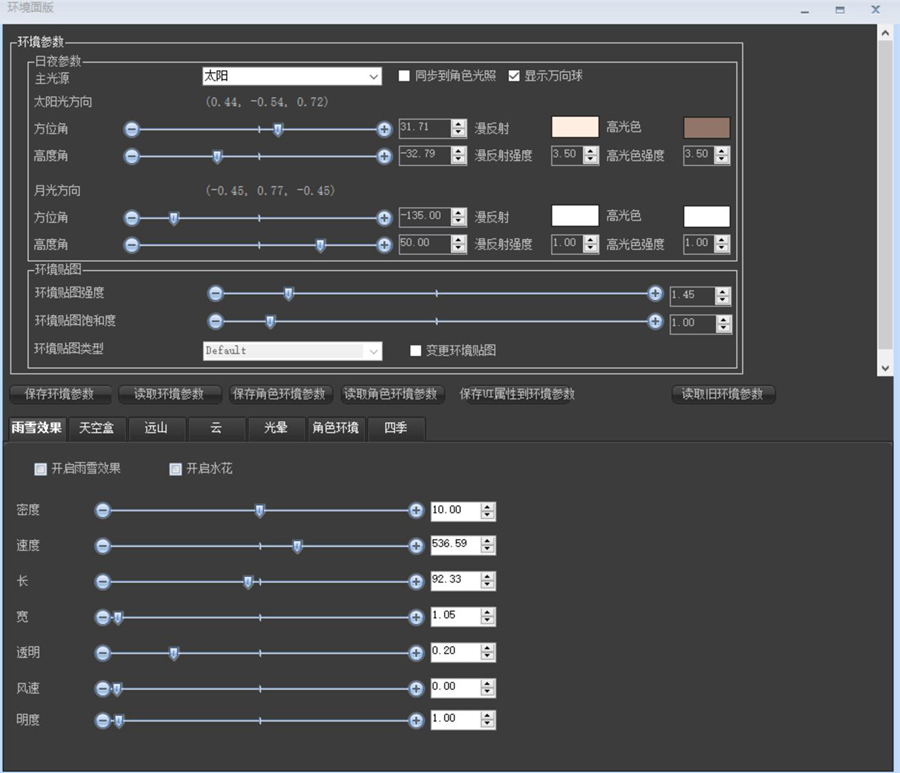The width and height of the screenshot is (900, 773).
Task: Click plus icon on sun 方位角 slider
Action: 384,129
